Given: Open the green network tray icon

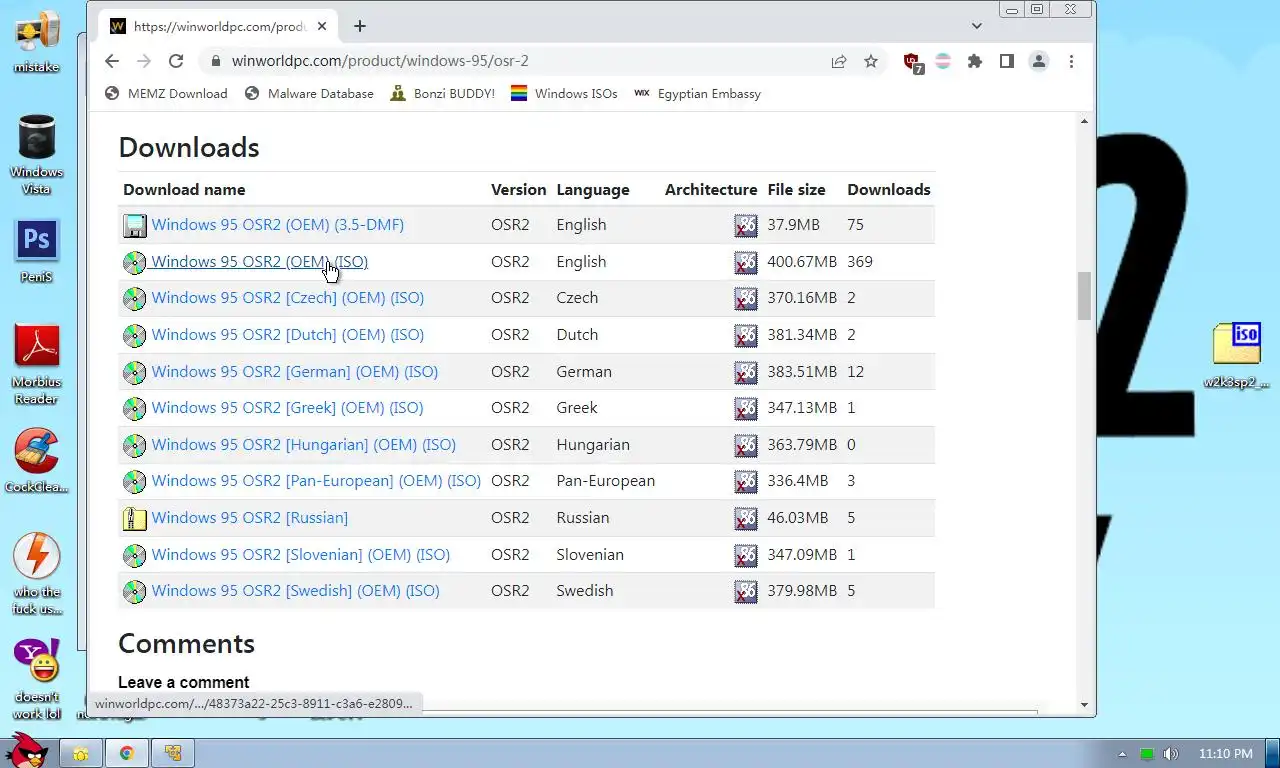Looking at the screenshot, I should tap(1147, 754).
